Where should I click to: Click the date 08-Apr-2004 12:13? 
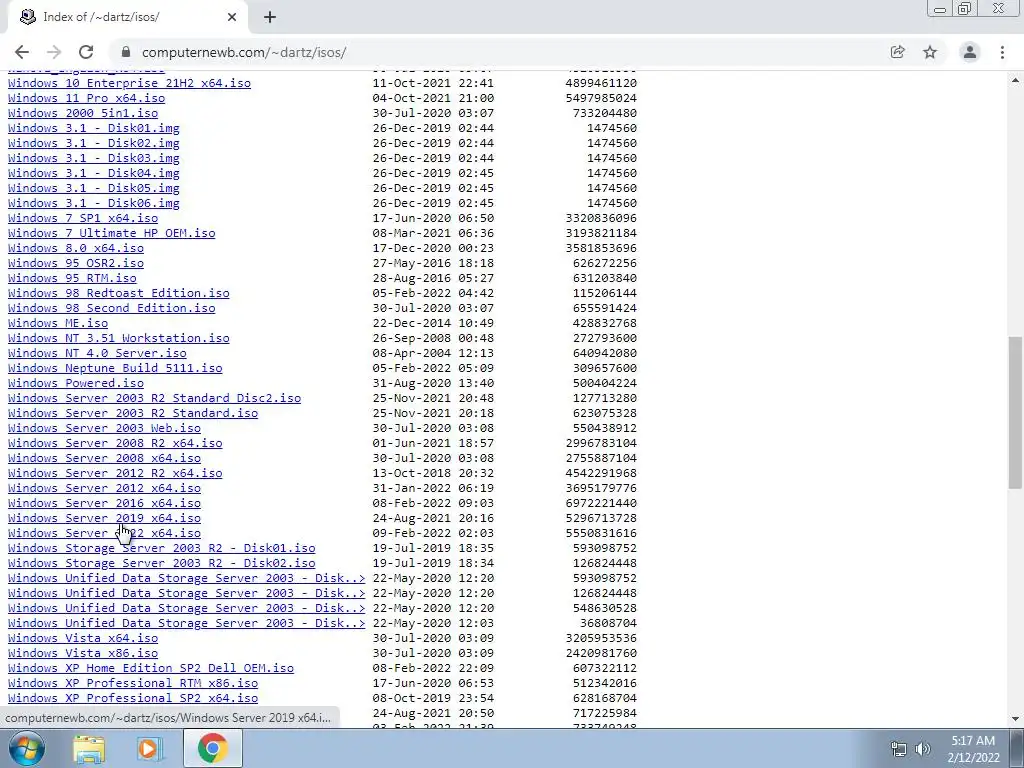click(433, 353)
